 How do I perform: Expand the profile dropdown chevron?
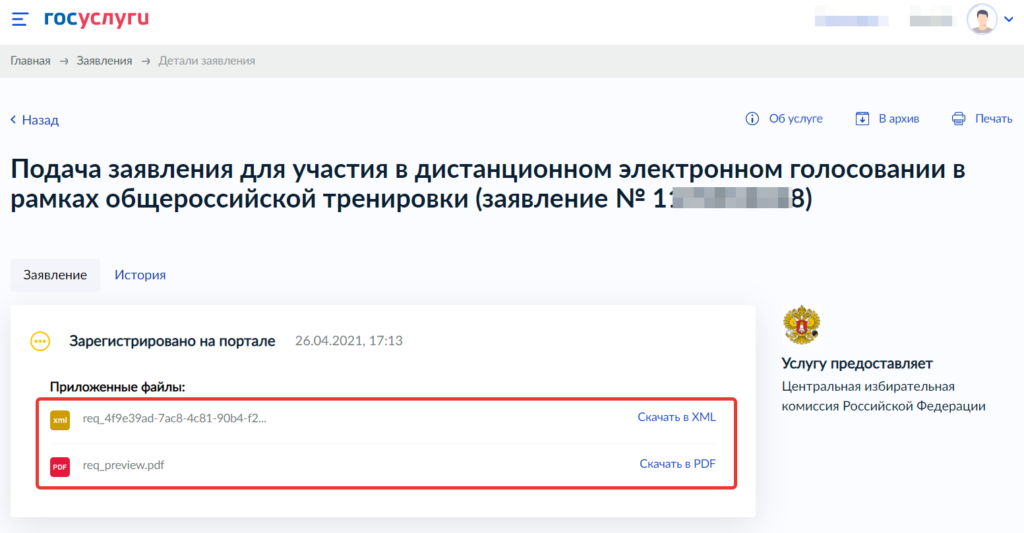[1008, 20]
